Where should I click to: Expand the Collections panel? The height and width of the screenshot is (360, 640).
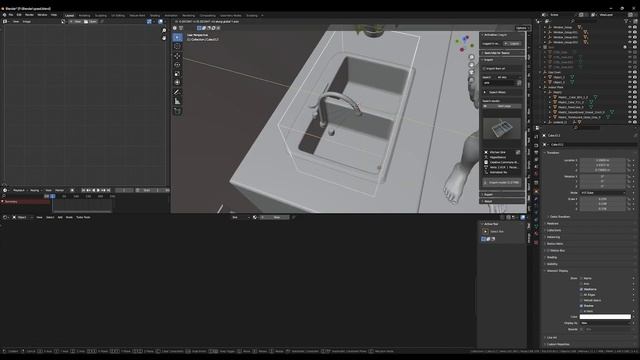[x=554, y=230]
